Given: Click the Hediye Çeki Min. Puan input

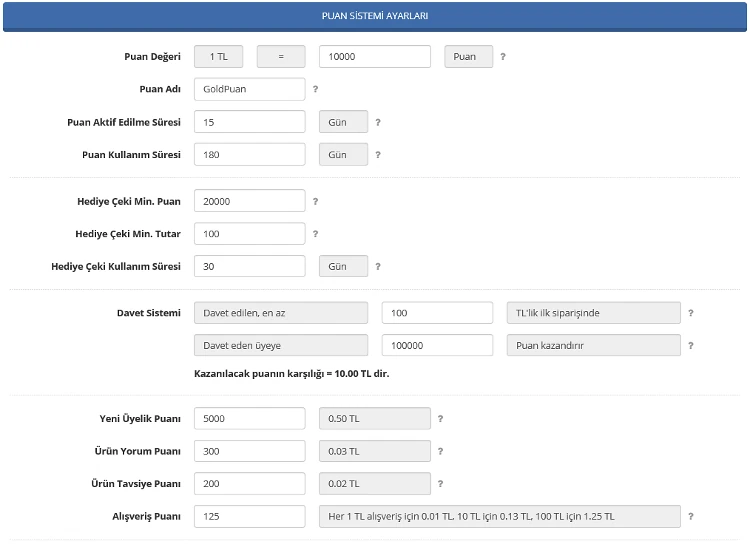Looking at the screenshot, I should (249, 201).
